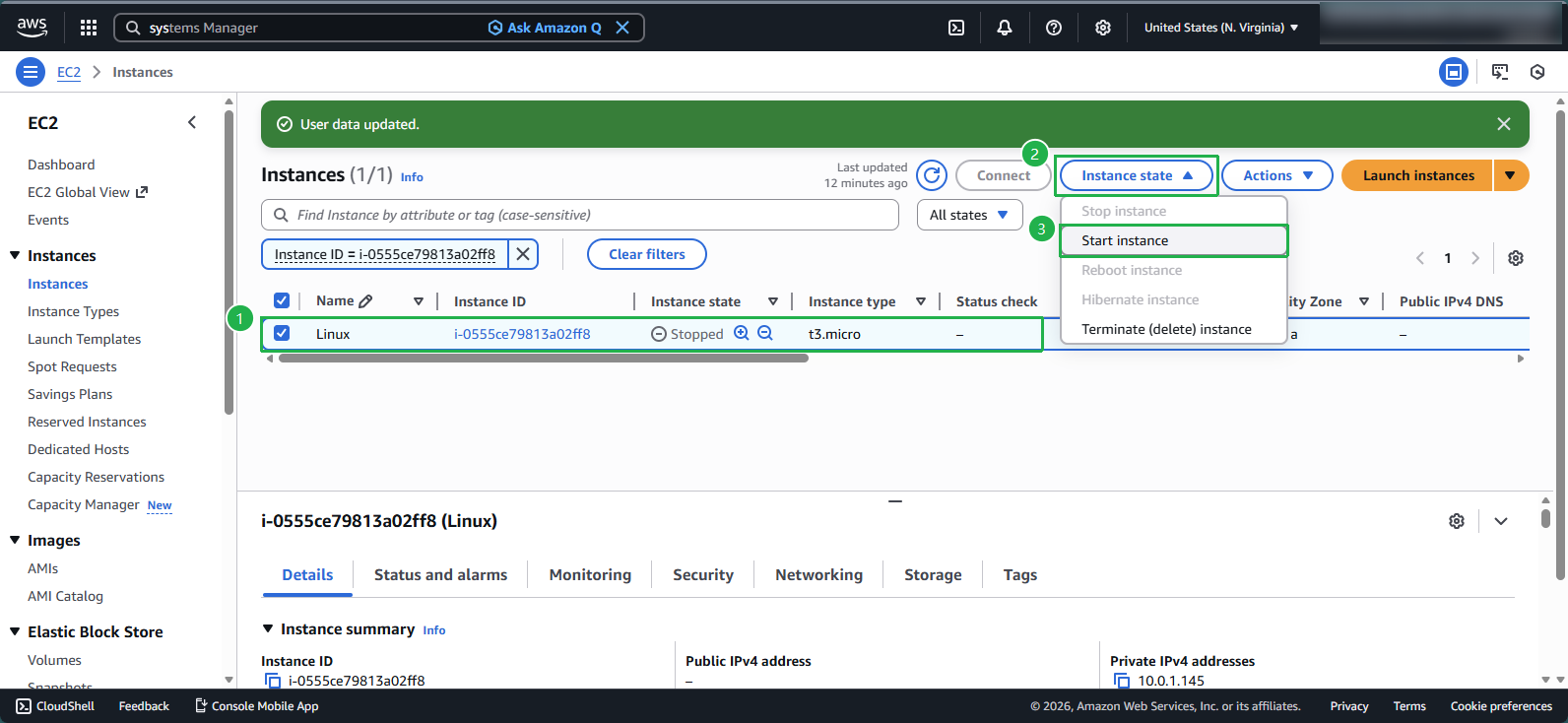Open table preferences gear icon
This screenshot has height=723, width=1568.
click(x=1516, y=258)
